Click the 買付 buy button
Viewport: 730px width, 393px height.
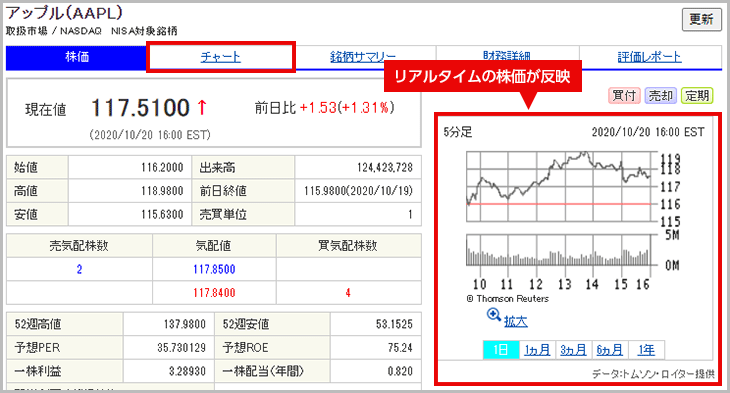tap(624, 95)
